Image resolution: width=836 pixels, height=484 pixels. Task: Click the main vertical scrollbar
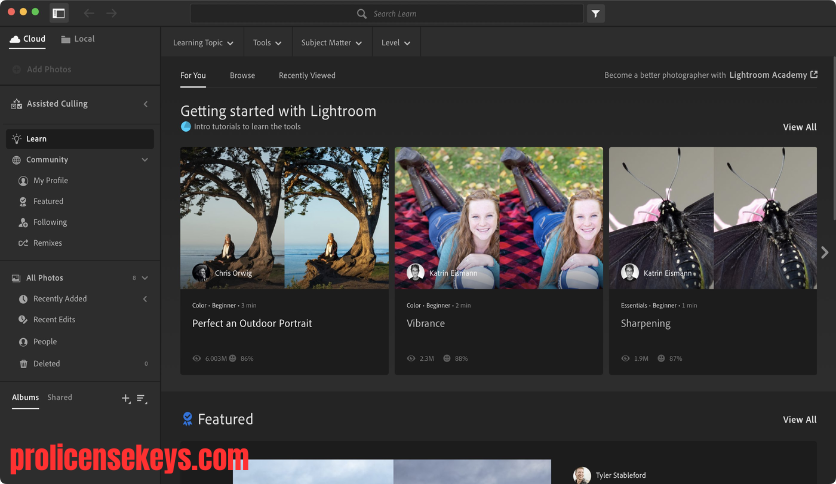click(x=834, y=139)
